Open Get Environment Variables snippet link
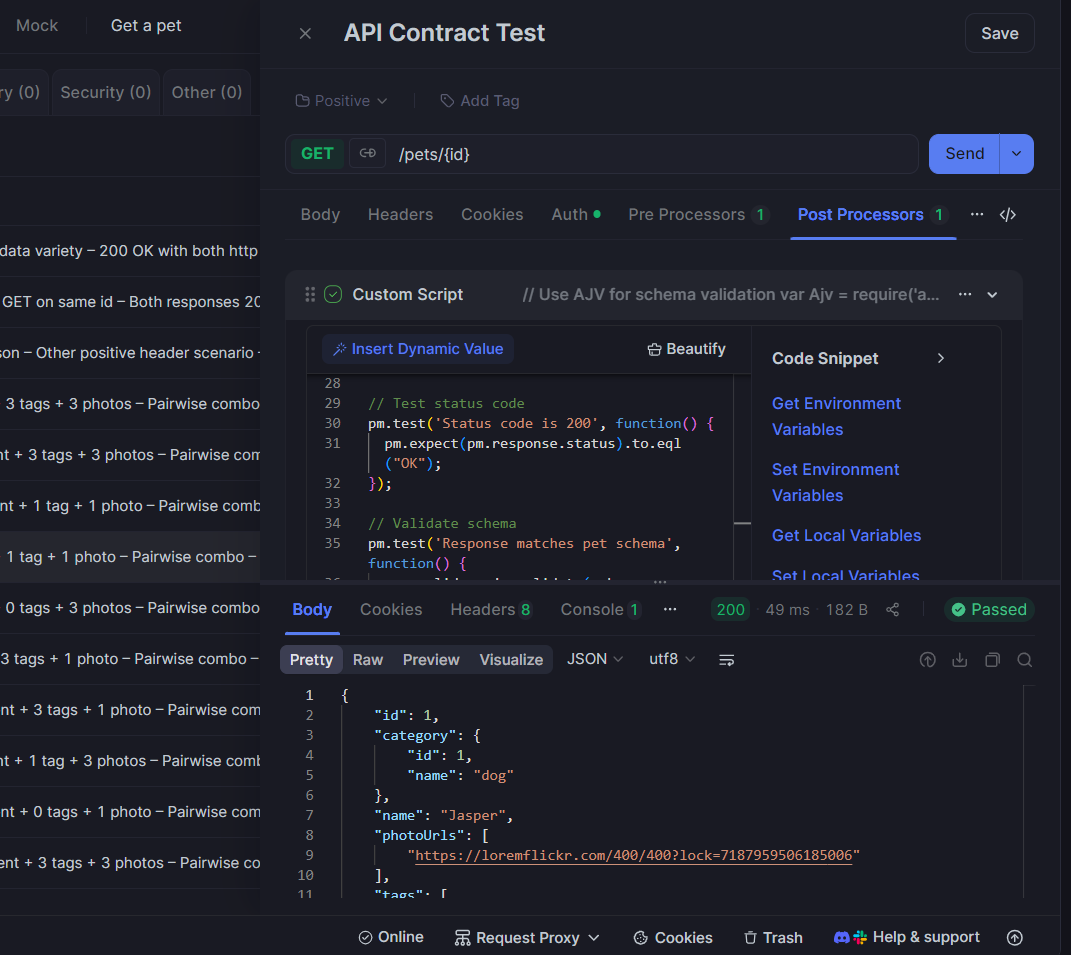 click(x=836, y=416)
